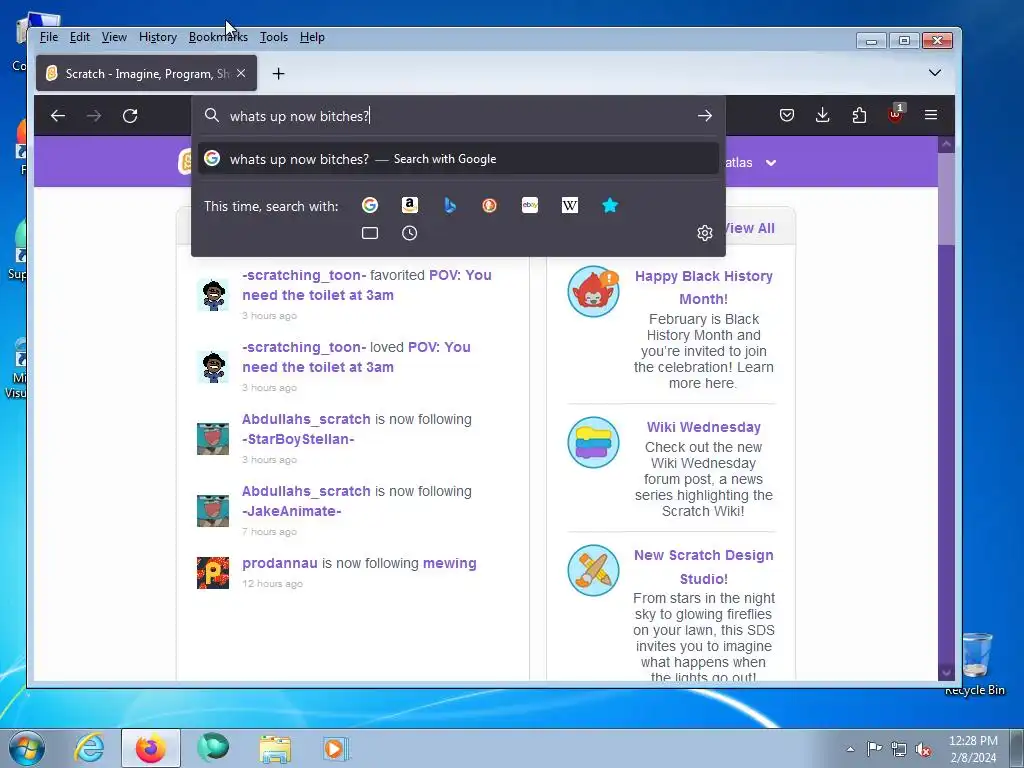Image resolution: width=1024 pixels, height=768 pixels.
Task: Search Bookmarks with the star icon
Action: point(610,205)
